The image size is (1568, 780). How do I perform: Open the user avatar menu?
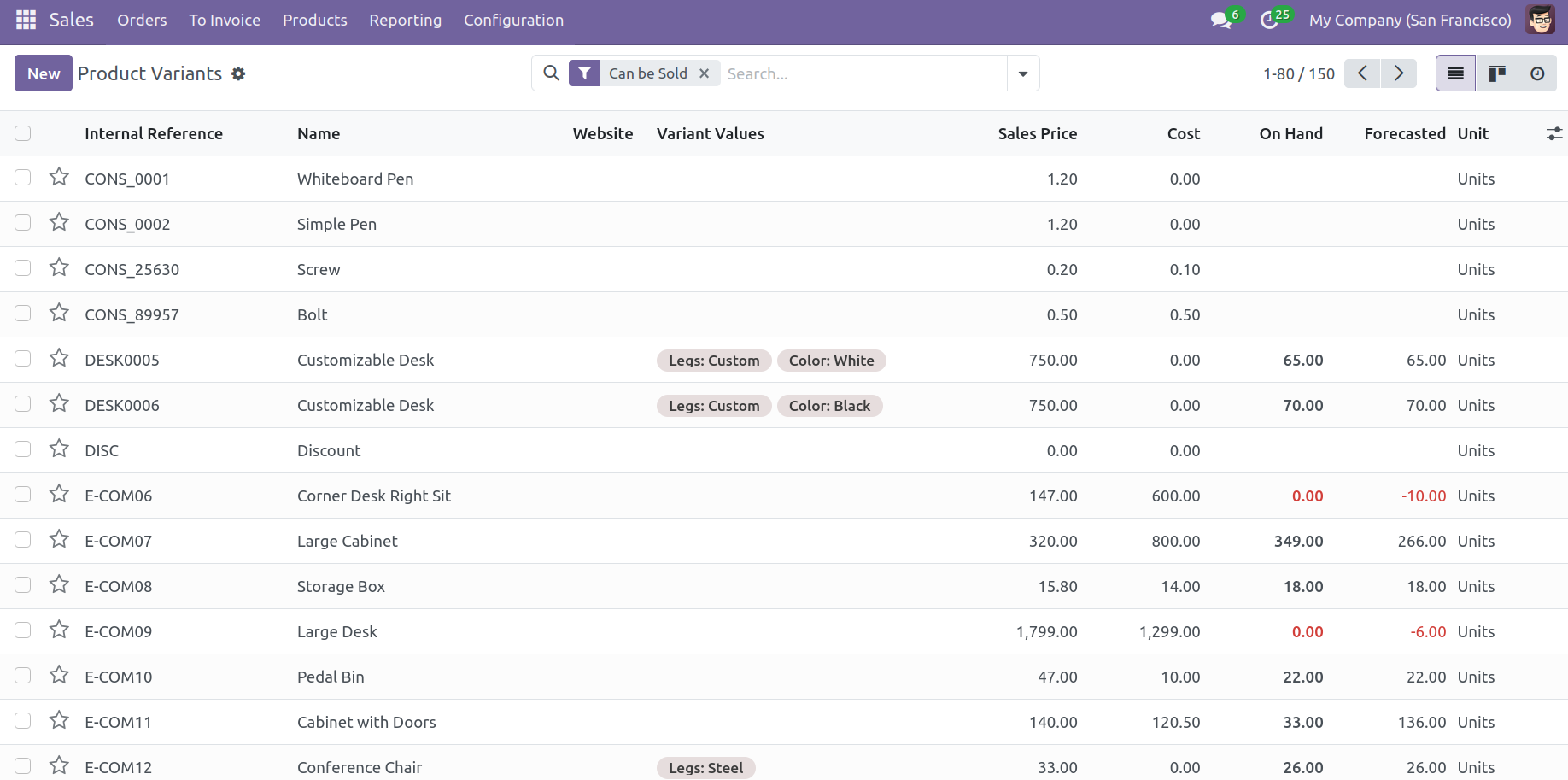[x=1540, y=20]
